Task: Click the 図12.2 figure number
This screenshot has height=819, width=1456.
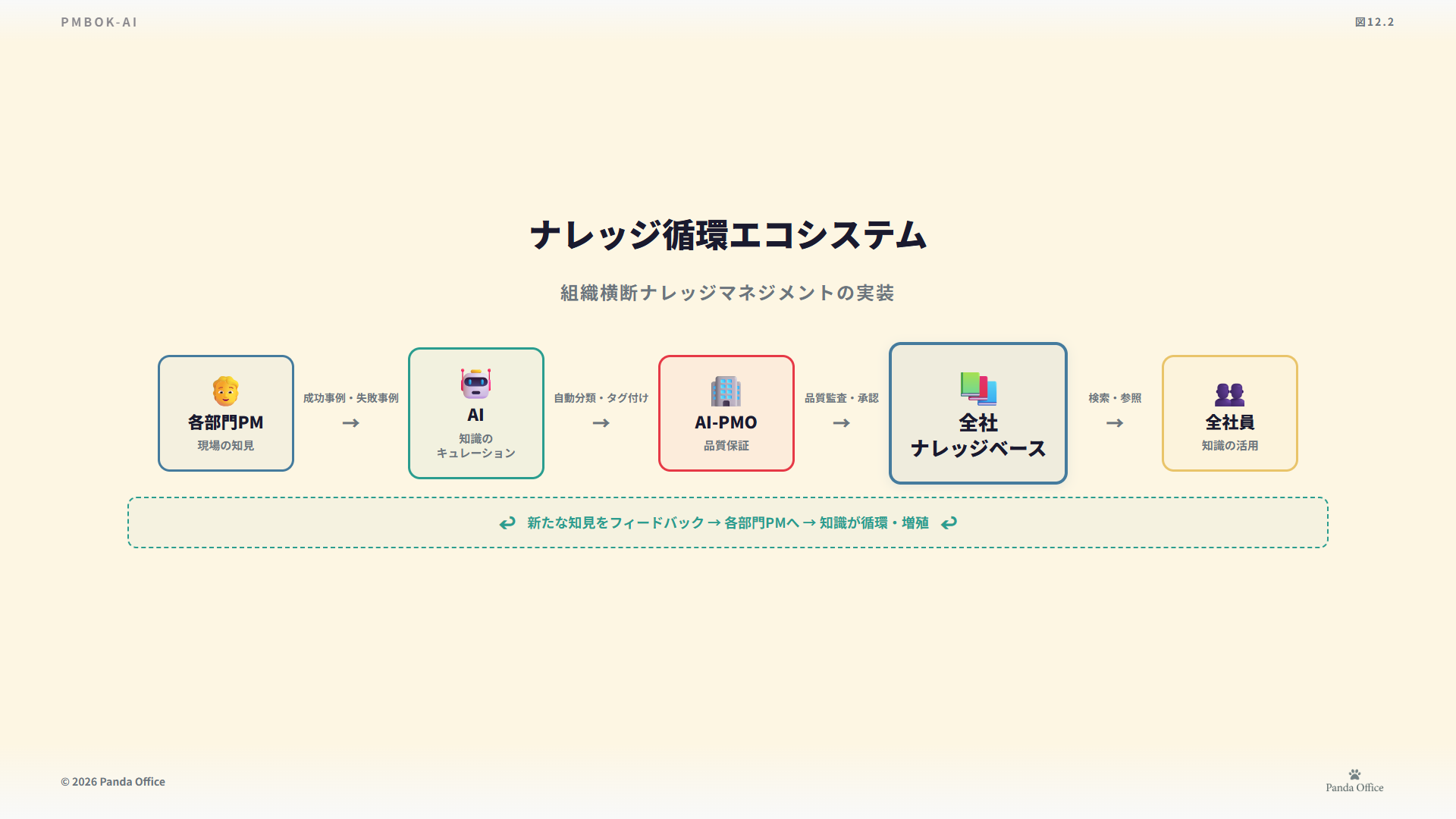Action: click(x=1374, y=22)
